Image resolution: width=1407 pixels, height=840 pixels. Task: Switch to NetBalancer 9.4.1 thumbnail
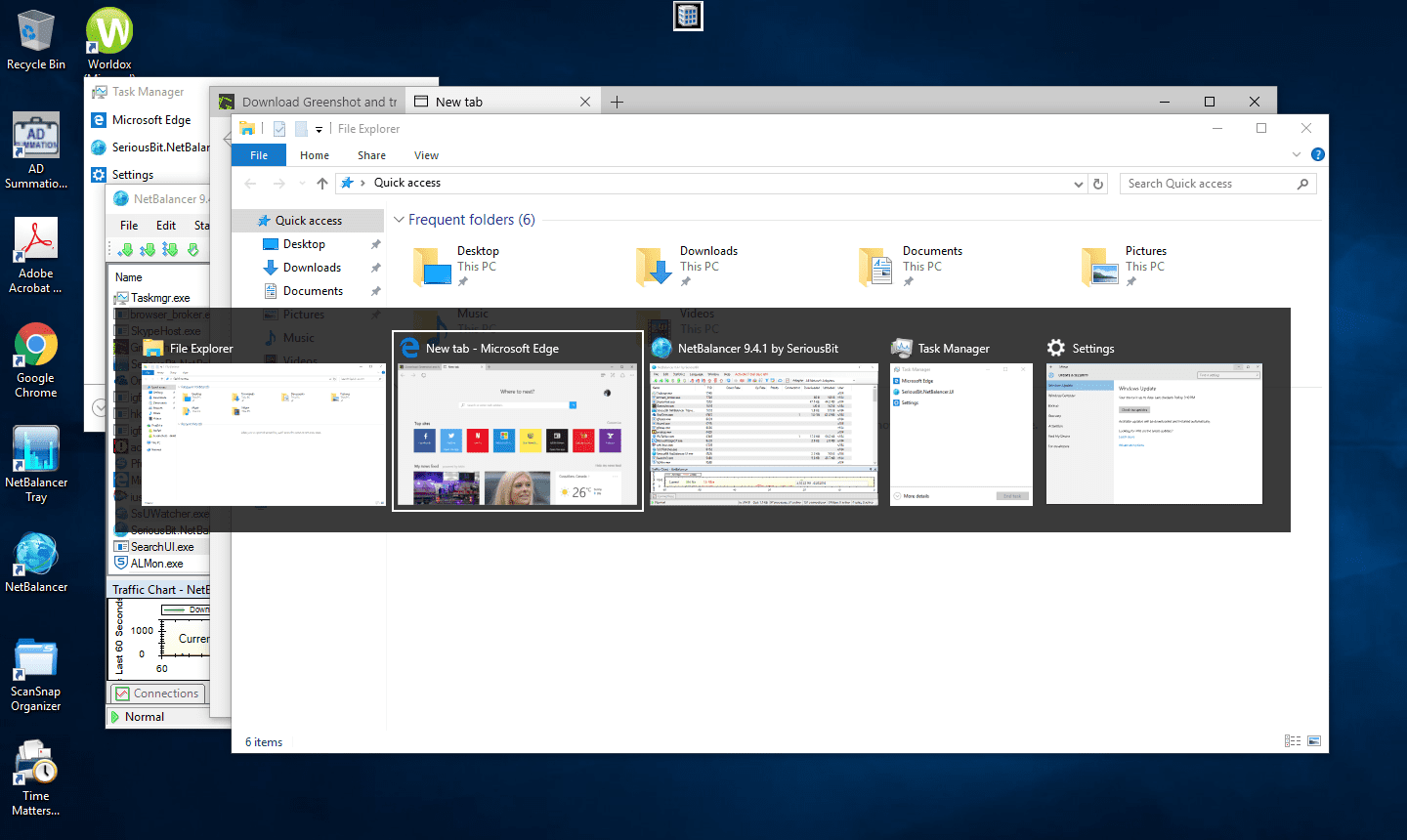pyautogui.click(x=765, y=434)
